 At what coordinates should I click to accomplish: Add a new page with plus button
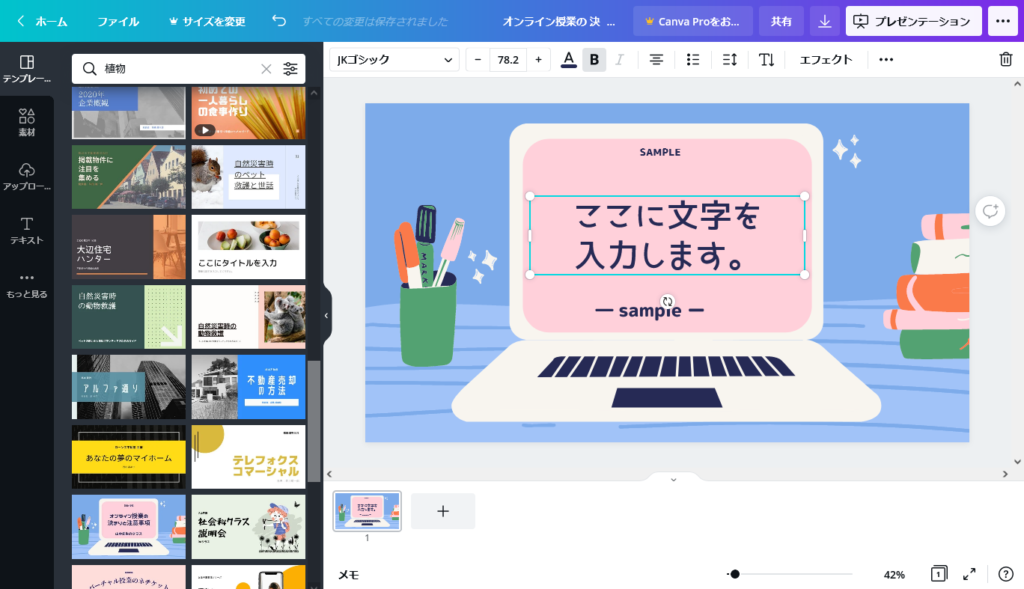[x=443, y=511]
